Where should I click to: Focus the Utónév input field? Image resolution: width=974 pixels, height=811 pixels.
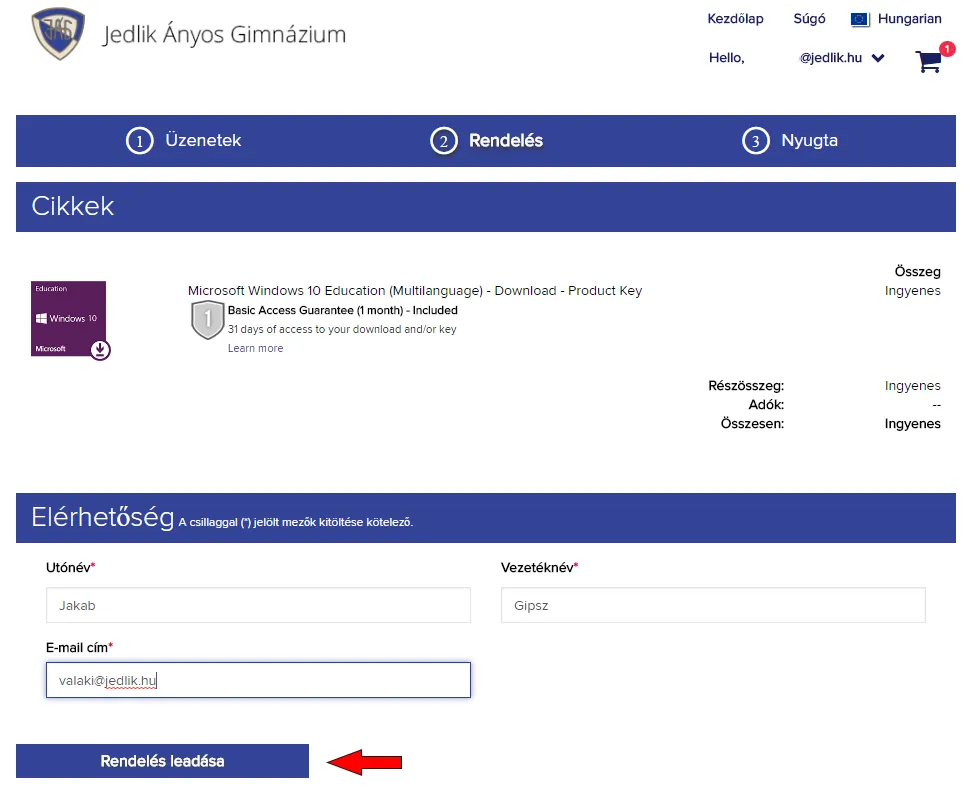pyautogui.click(x=258, y=605)
